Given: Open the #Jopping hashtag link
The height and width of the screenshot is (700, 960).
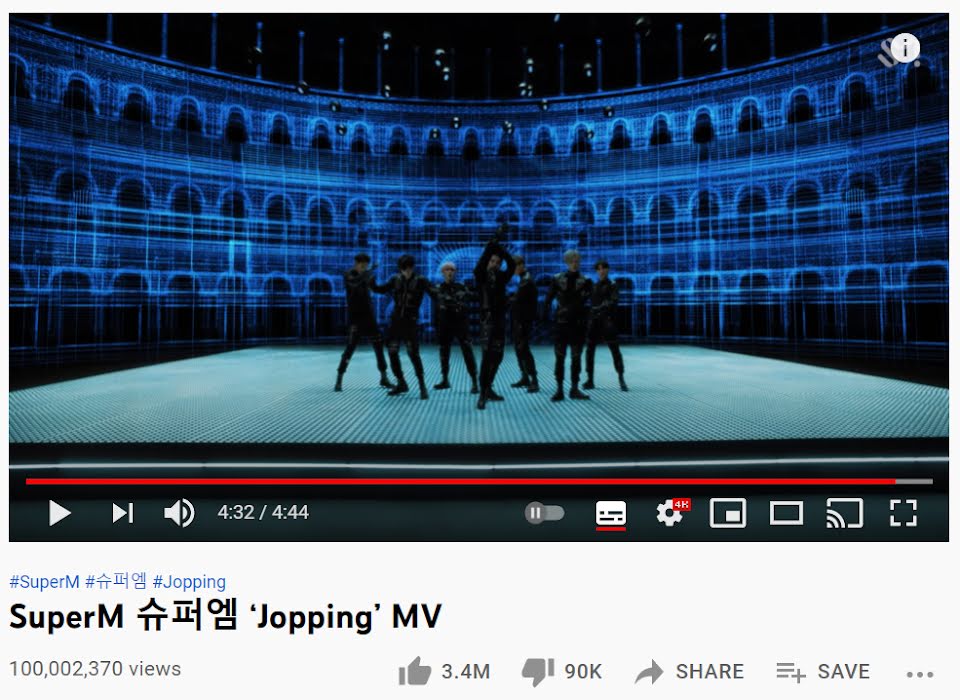Looking at the screenshot, I should click(189, 581).
